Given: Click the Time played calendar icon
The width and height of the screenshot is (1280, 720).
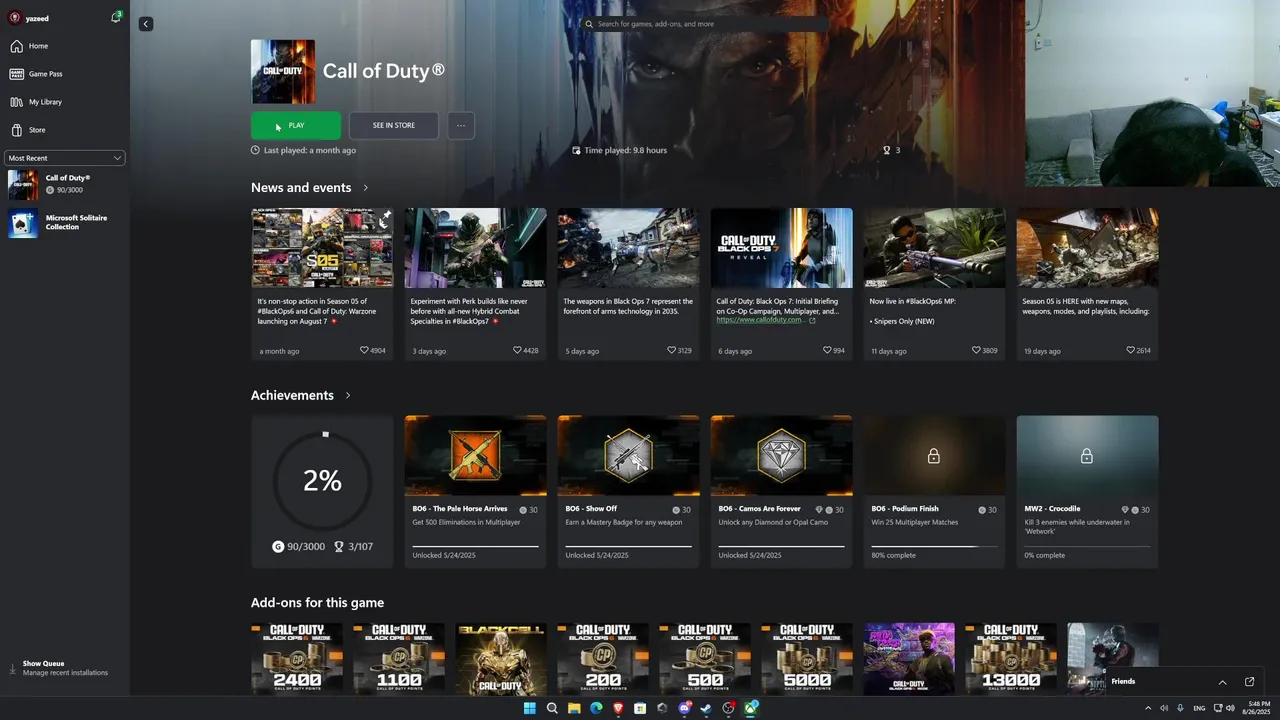Looking at the screenshot, I should pos(576,150).
